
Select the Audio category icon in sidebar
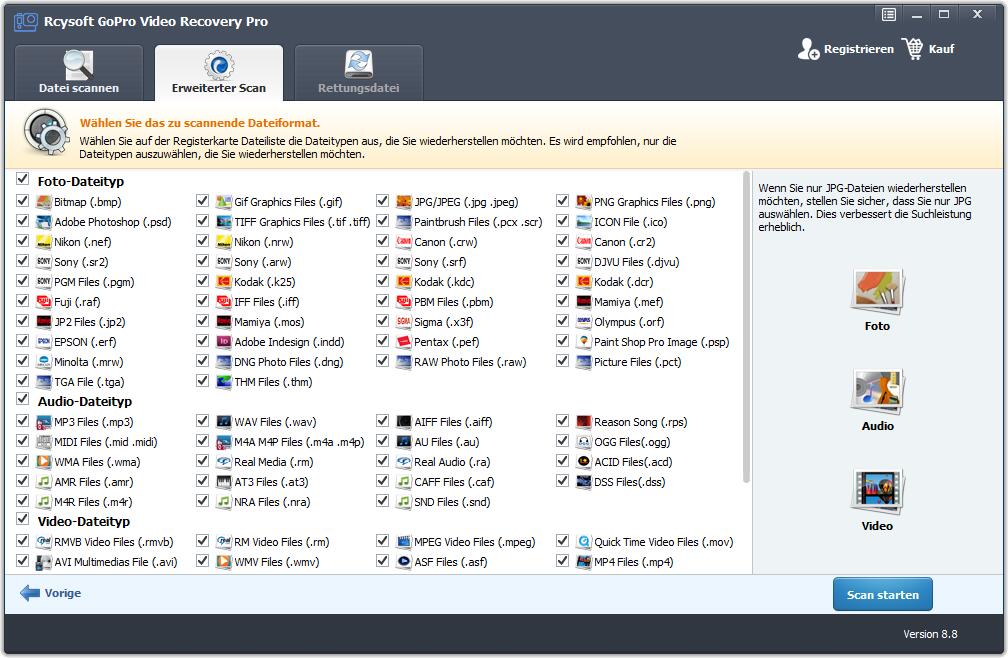(878, 391)
